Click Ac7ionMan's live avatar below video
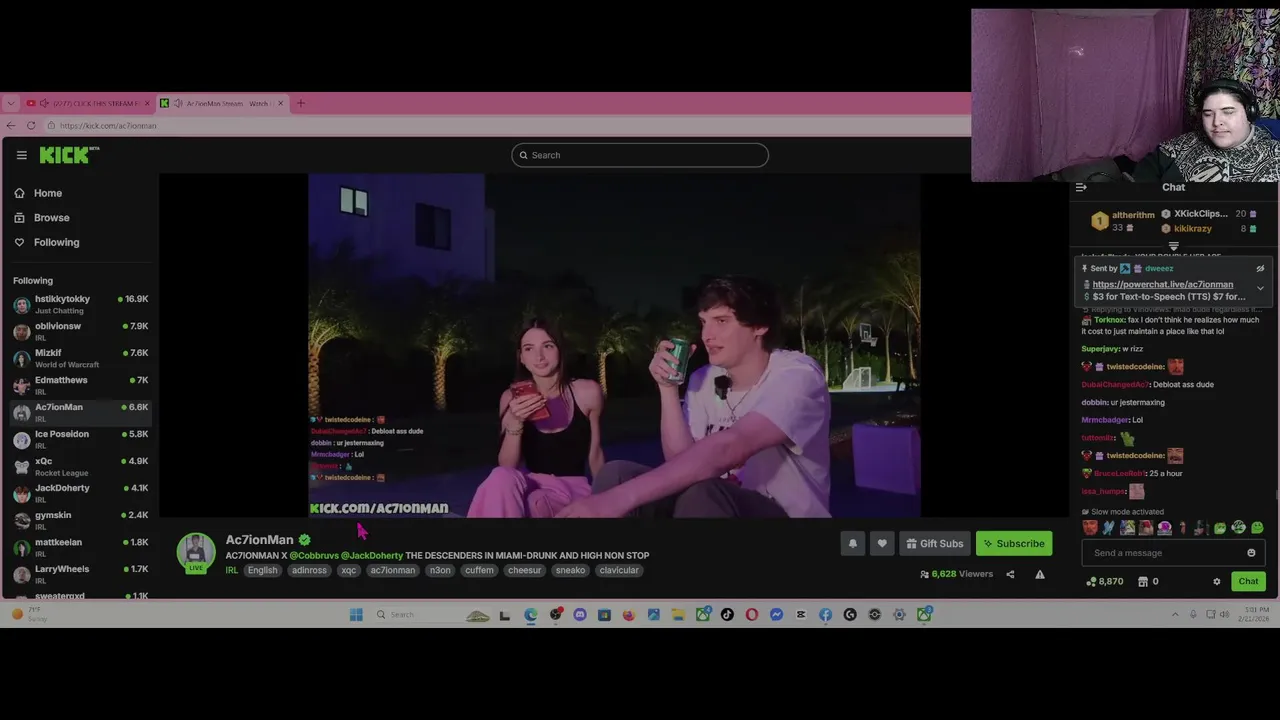 [196, 553]
